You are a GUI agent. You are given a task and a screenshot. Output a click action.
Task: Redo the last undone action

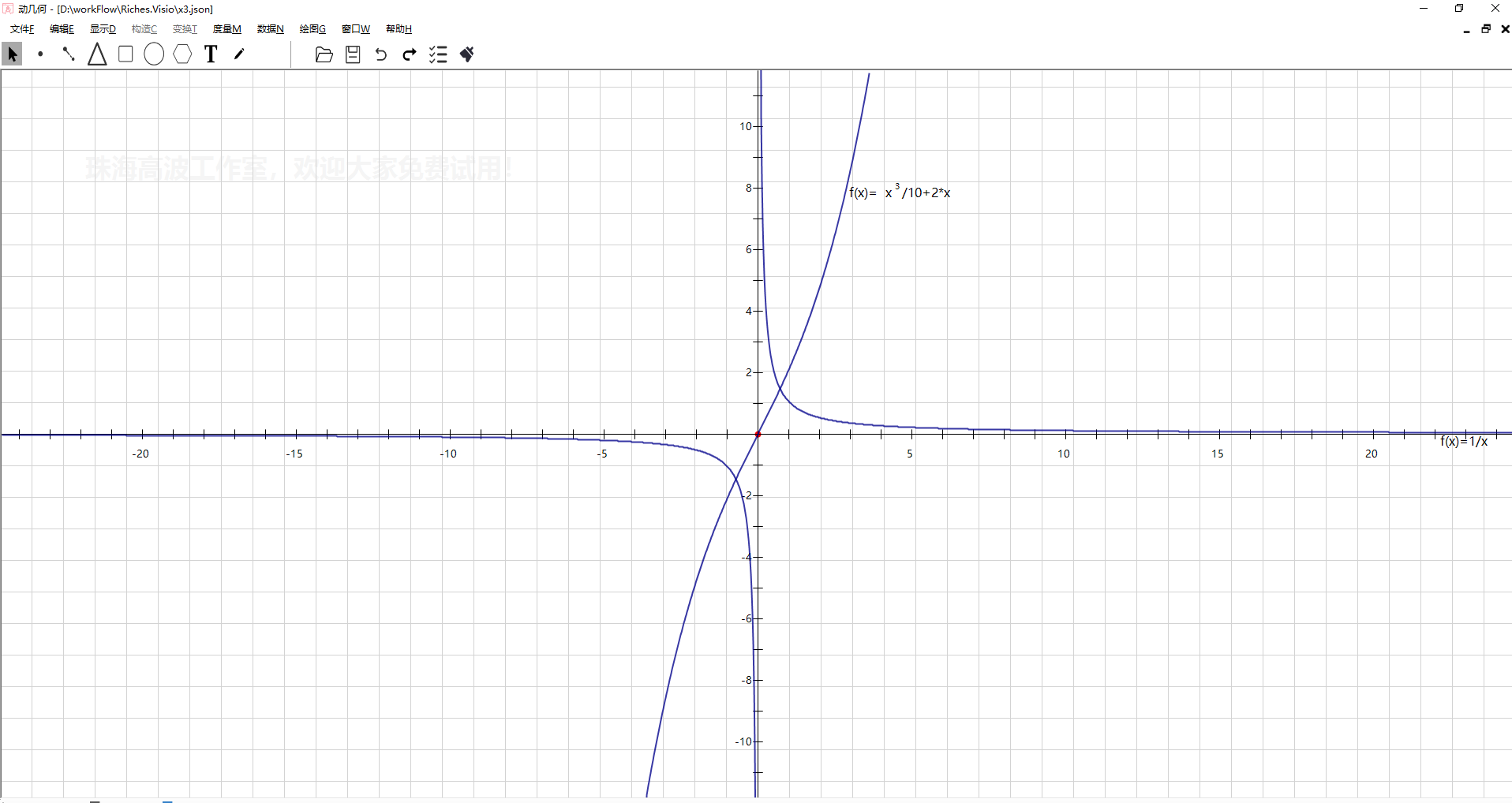click(x=410, y=54)
